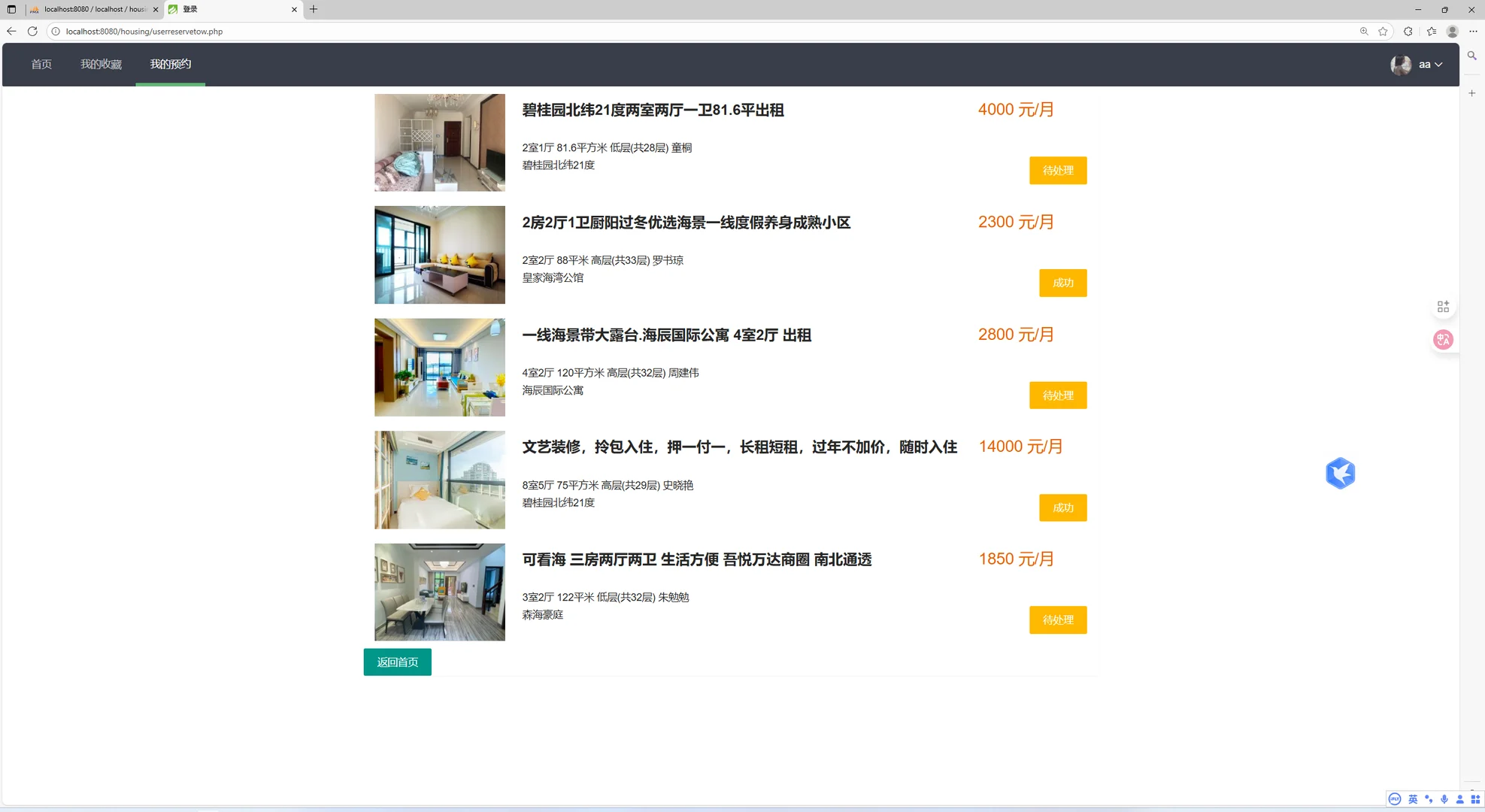
Task: Click the person icon in the input method bar
Action: point(1460,799)
